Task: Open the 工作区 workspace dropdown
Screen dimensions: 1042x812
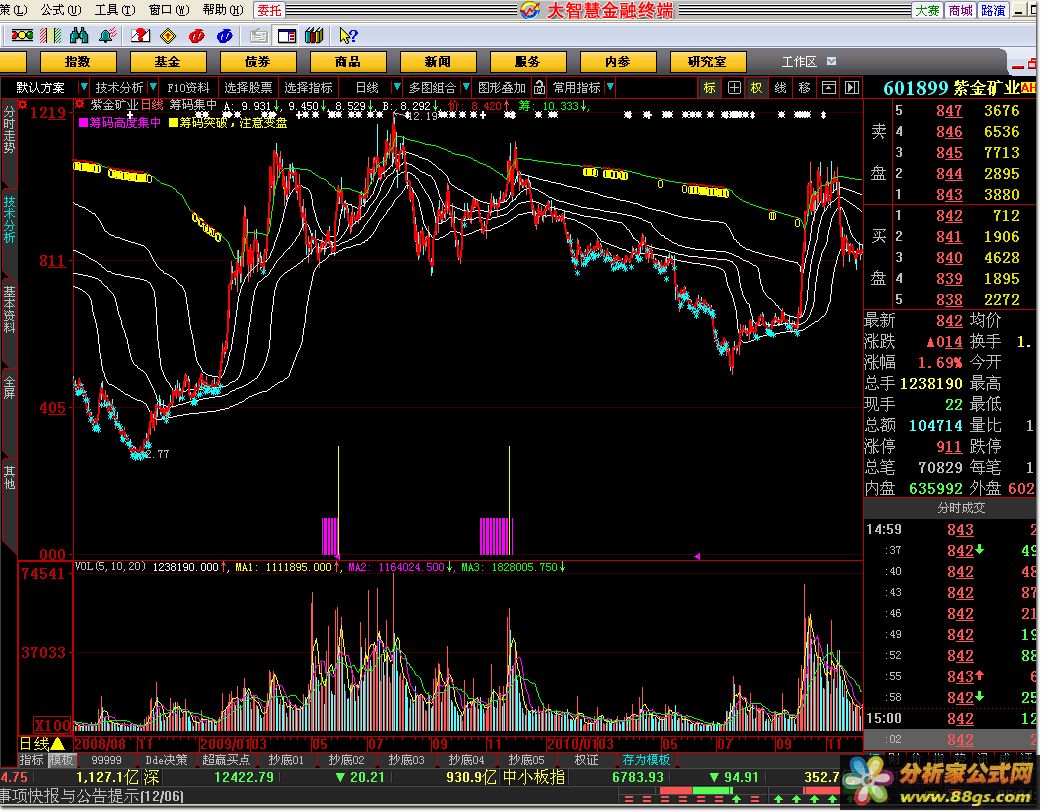Action: [x=831, y=61]
